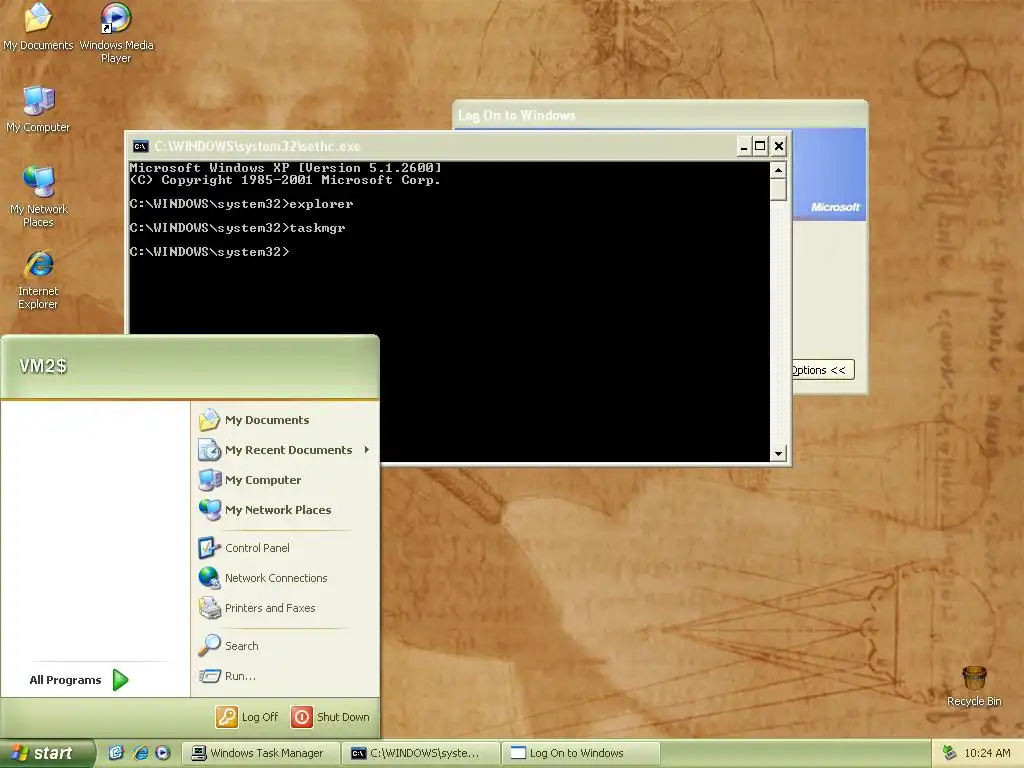The image size is (1024, 768).
Task: Click the Log On to Windows title bar
Action: point(660,116)
